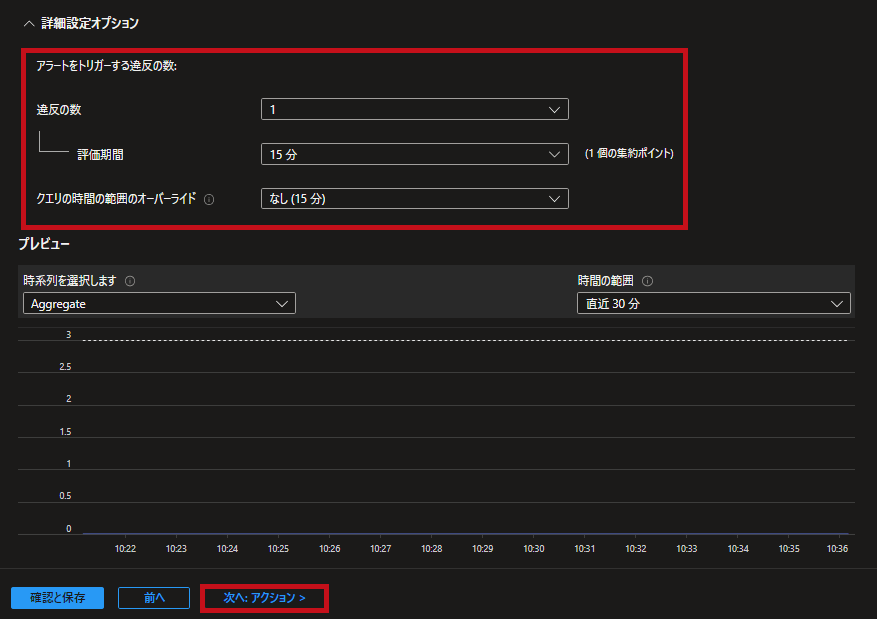The height and width of the screenshot is (619, 877).
Task: Click the 確認と保存 button
Action: click(x=57, y=598)
